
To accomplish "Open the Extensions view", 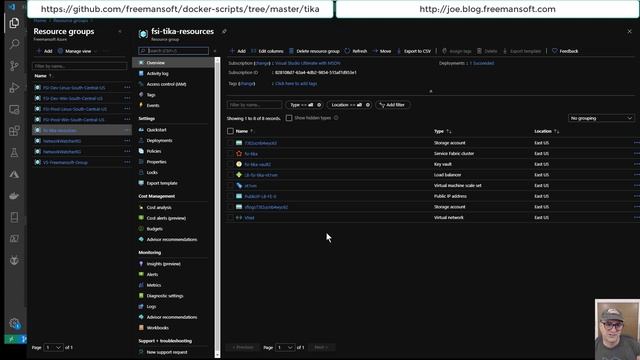I will 14,131.
